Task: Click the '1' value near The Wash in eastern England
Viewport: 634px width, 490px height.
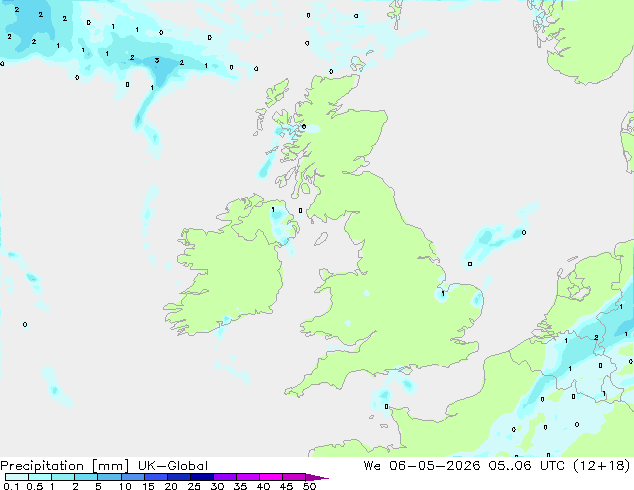Action: [x=443, y=294]
